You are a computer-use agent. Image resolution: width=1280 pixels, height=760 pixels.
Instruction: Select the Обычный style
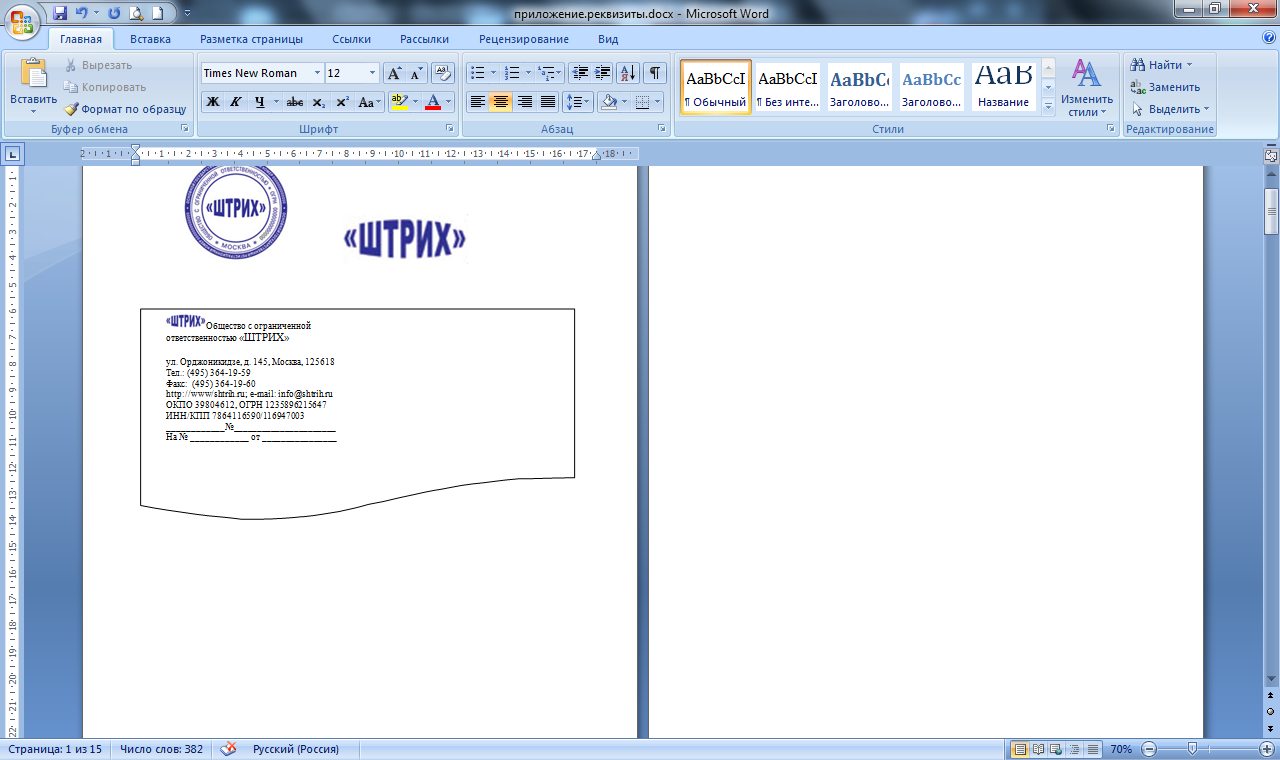(716, 87)
